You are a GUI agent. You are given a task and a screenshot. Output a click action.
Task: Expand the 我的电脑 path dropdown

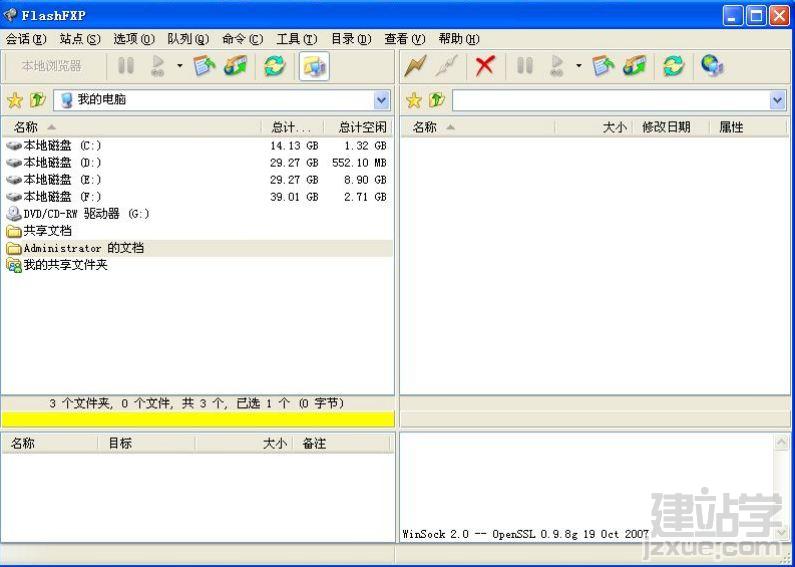click(x=382, y=100)
